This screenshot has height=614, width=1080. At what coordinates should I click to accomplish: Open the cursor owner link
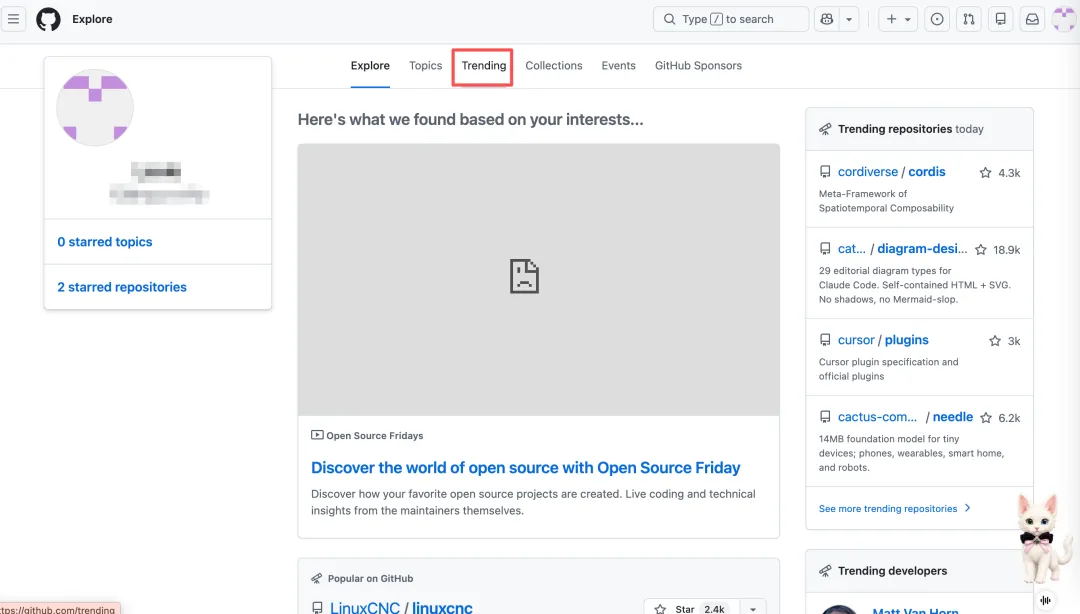(856, 340)
